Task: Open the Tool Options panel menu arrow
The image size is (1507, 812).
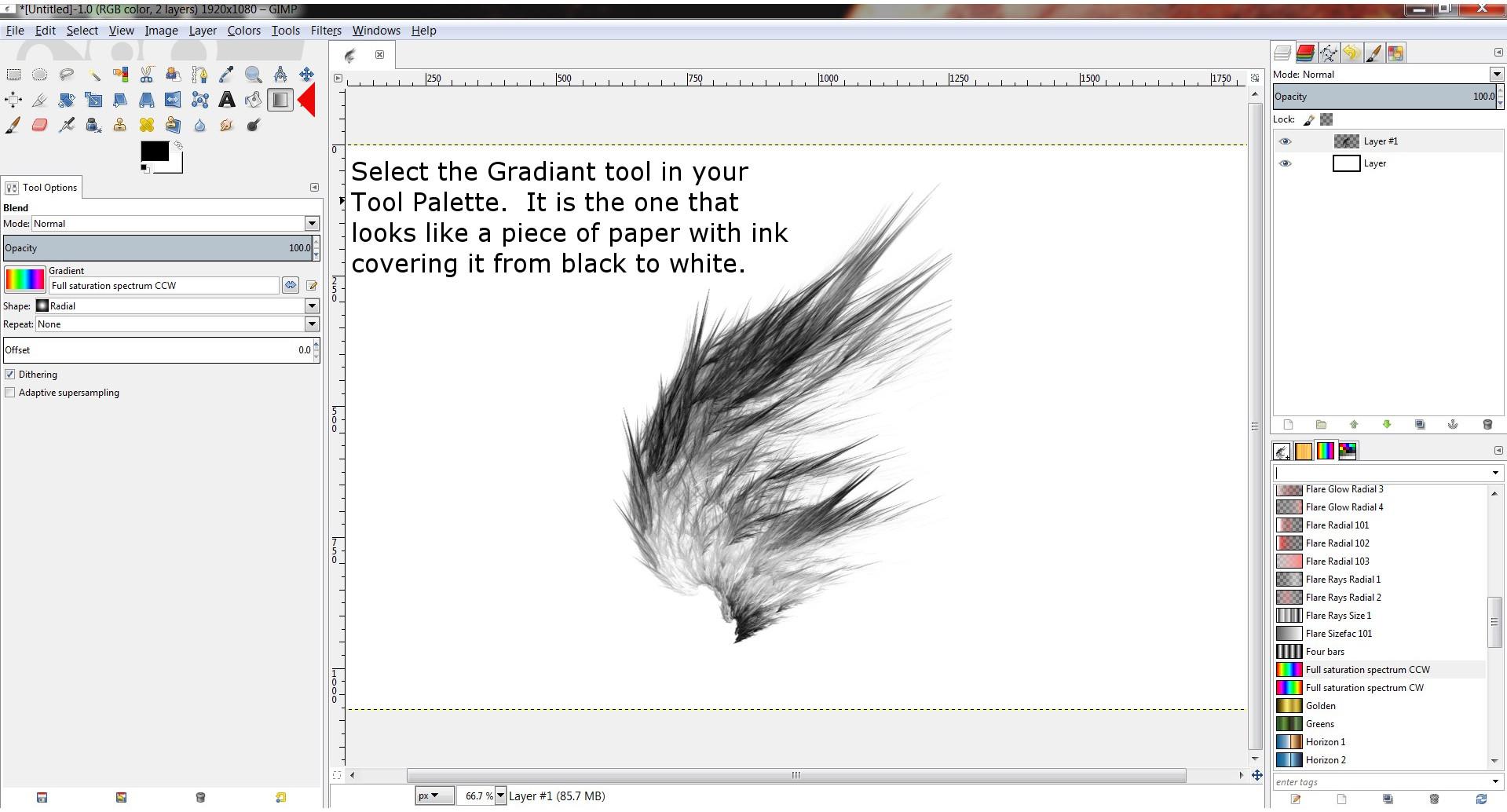Action: (314, 188)
